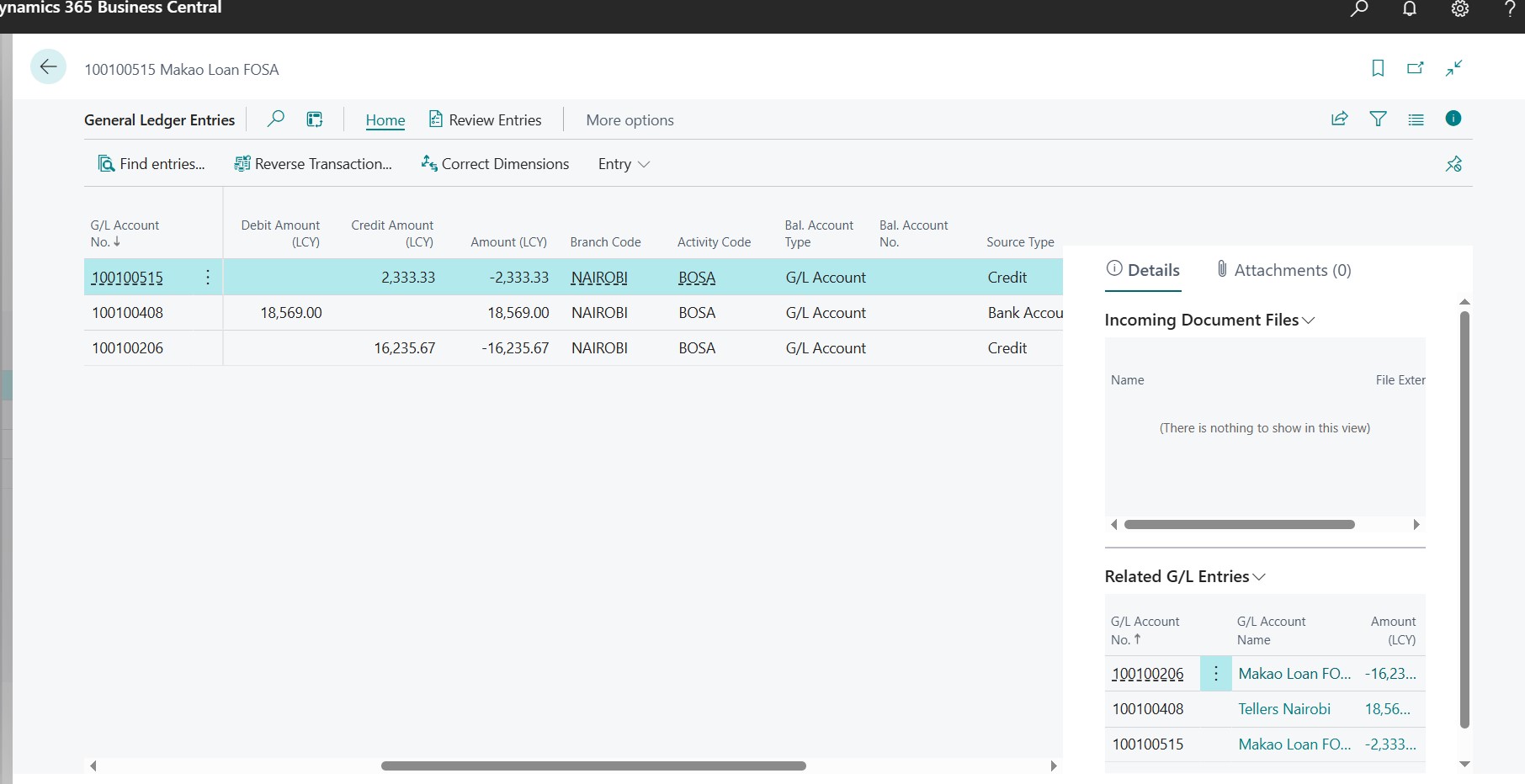Select the row for account 100100408

128,313
